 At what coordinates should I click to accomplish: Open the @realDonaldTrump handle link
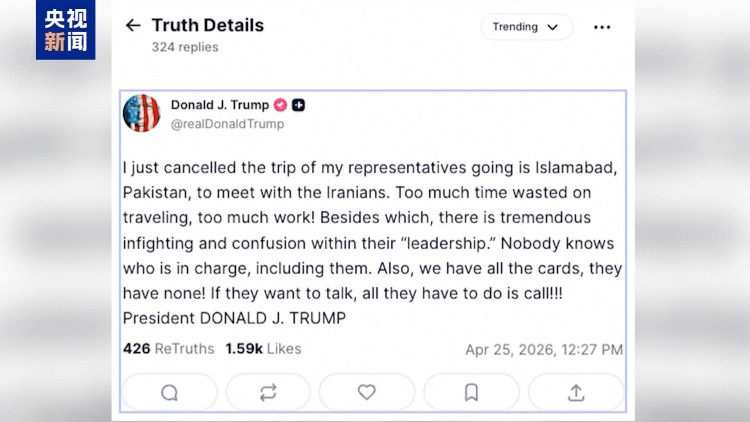click(x=227, y=124)
